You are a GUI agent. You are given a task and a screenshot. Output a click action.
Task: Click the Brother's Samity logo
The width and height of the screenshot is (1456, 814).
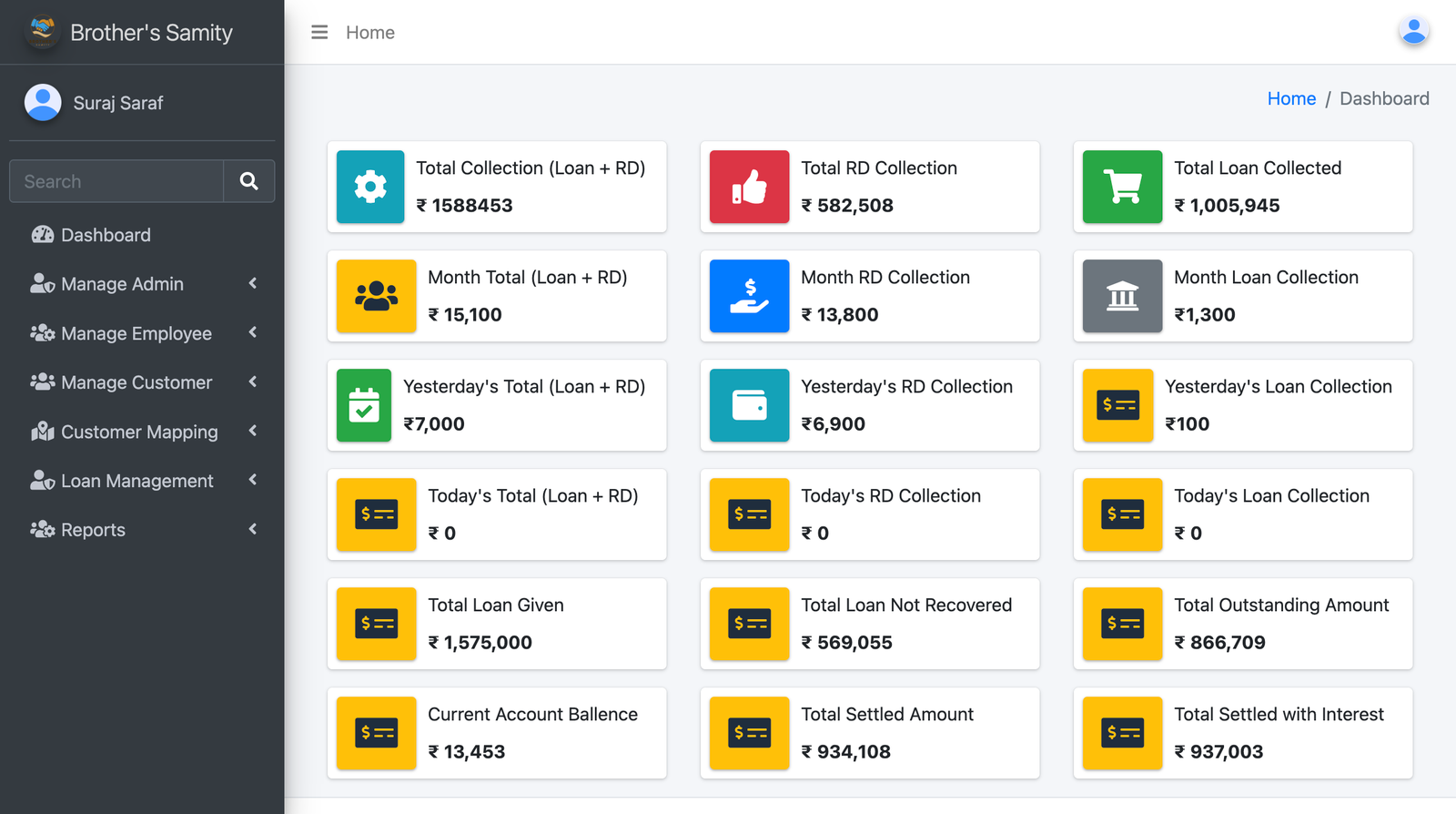coord(42,32)
